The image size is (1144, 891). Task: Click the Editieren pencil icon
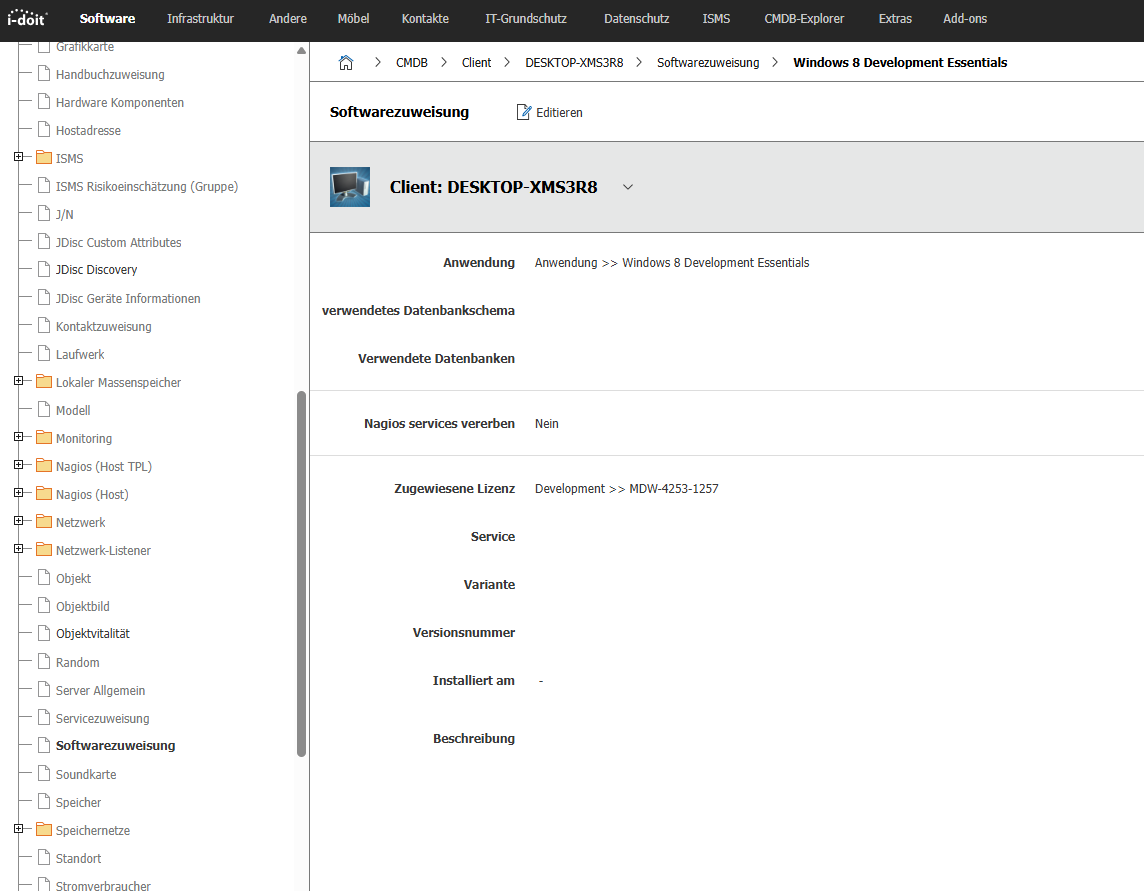pyautogui.click(x=524, y=112)
